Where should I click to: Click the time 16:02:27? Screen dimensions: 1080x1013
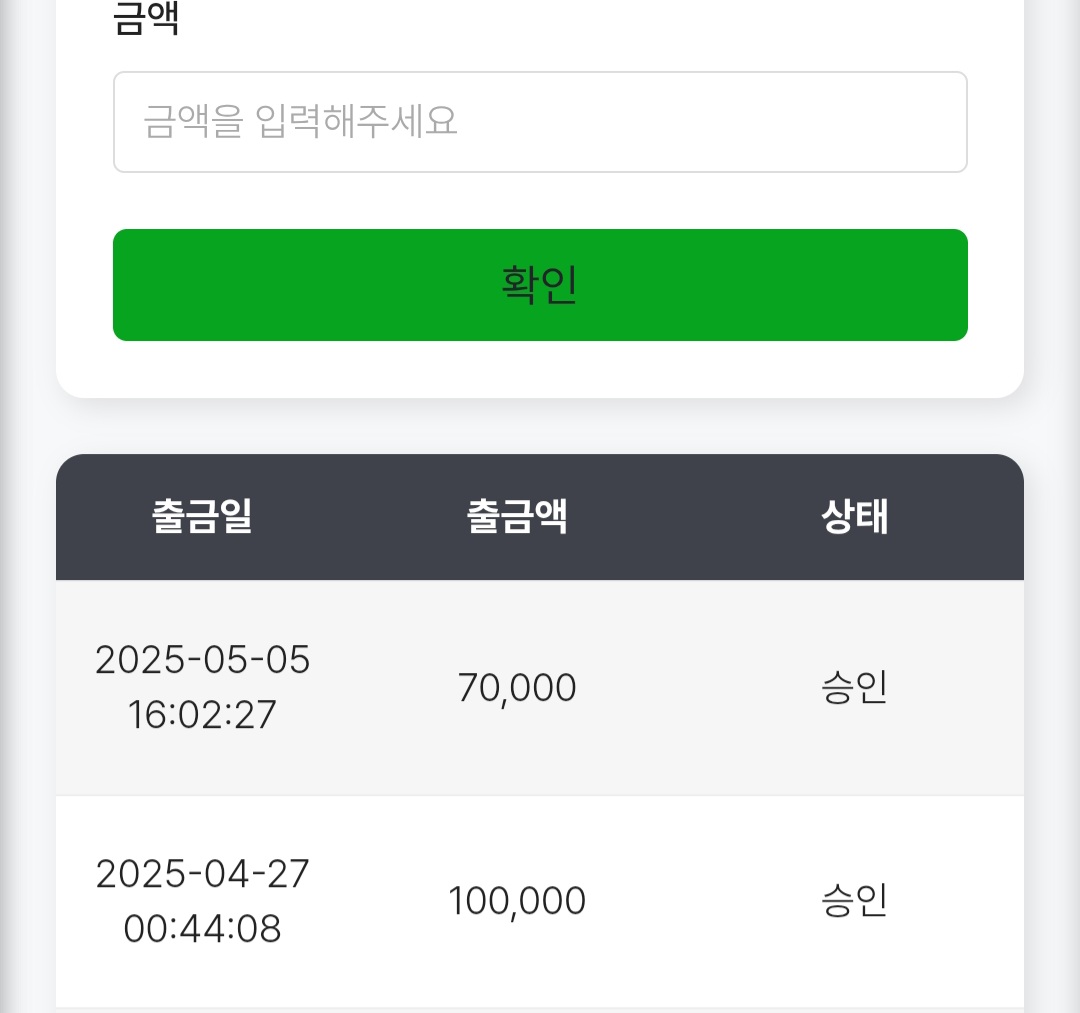coord(203,715)
